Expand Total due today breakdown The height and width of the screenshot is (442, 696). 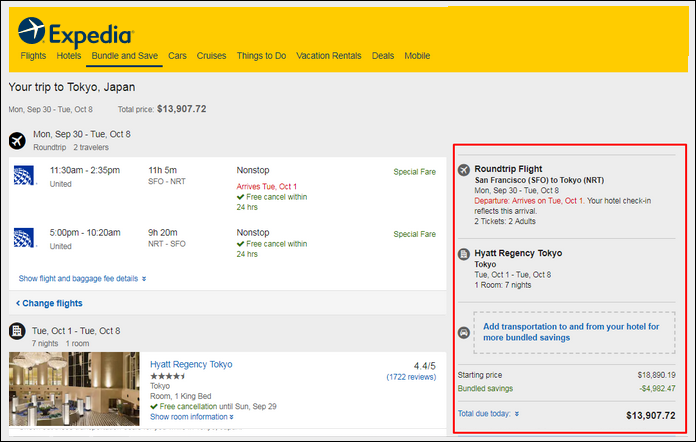tap(488, 414)
